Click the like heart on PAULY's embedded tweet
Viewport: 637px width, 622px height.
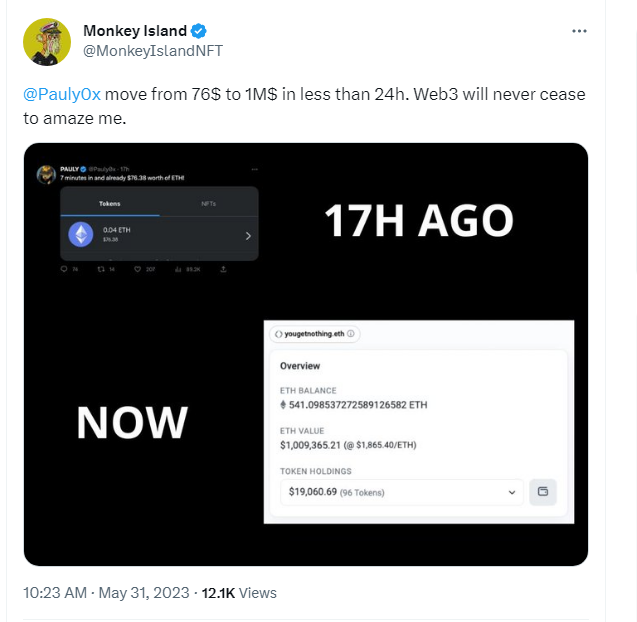click(138, 269)
